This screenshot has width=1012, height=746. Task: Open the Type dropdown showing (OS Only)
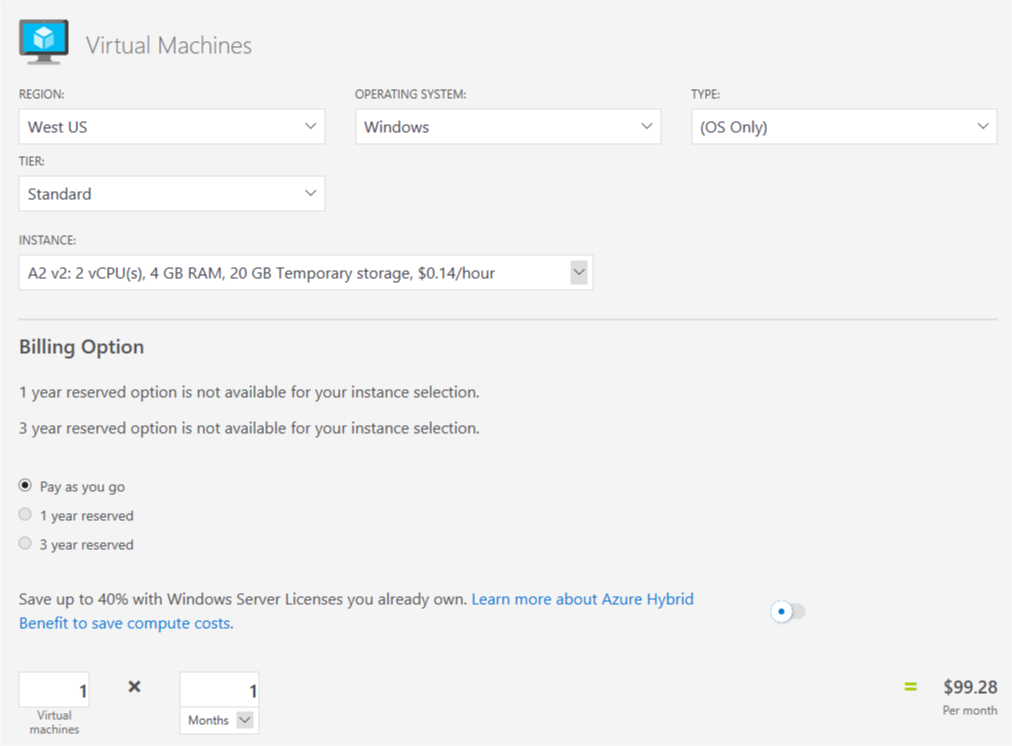click(x=844, y=126)
